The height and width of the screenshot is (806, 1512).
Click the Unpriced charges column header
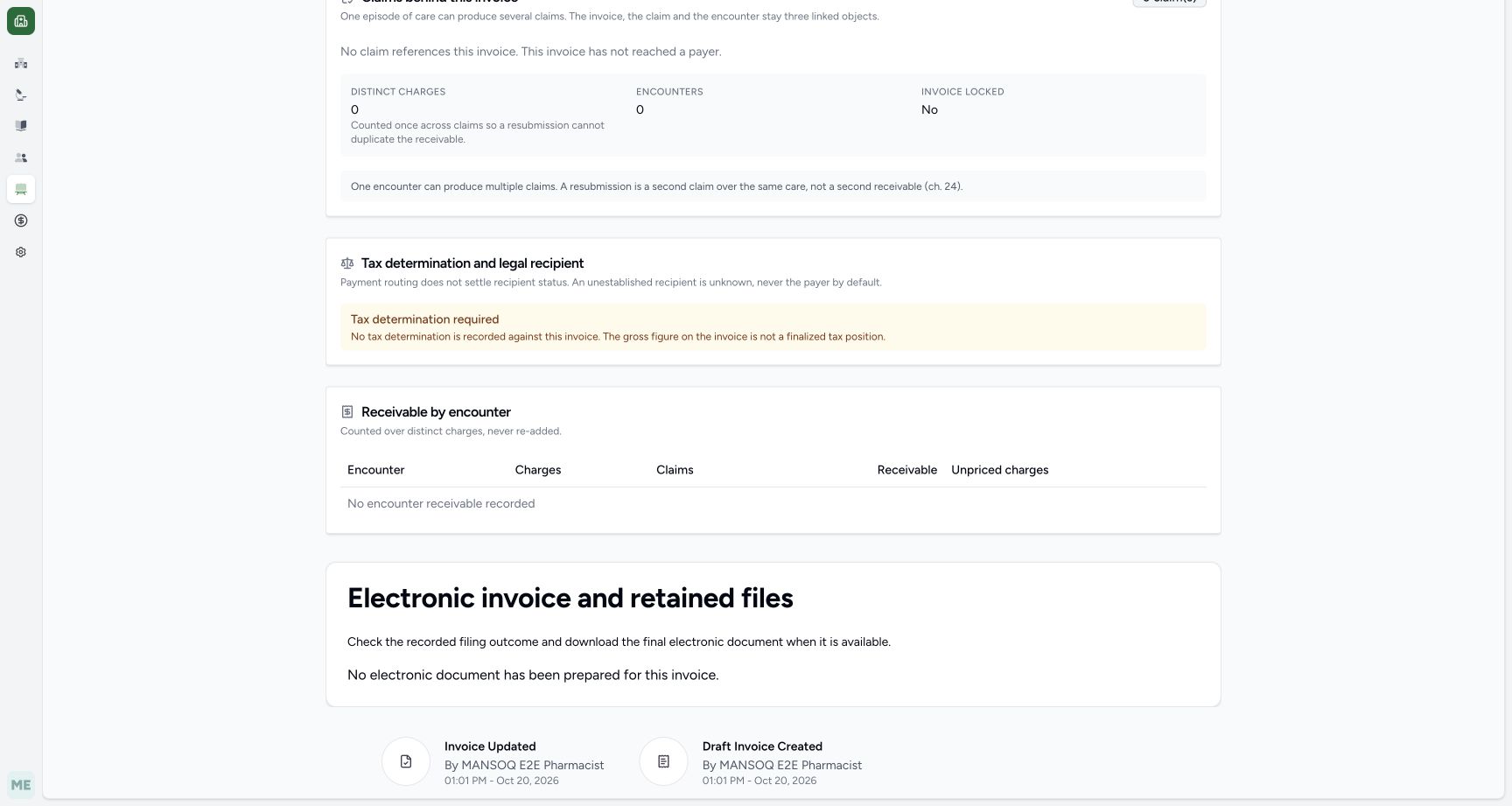pyautogui.click(x=1000, y=470)
